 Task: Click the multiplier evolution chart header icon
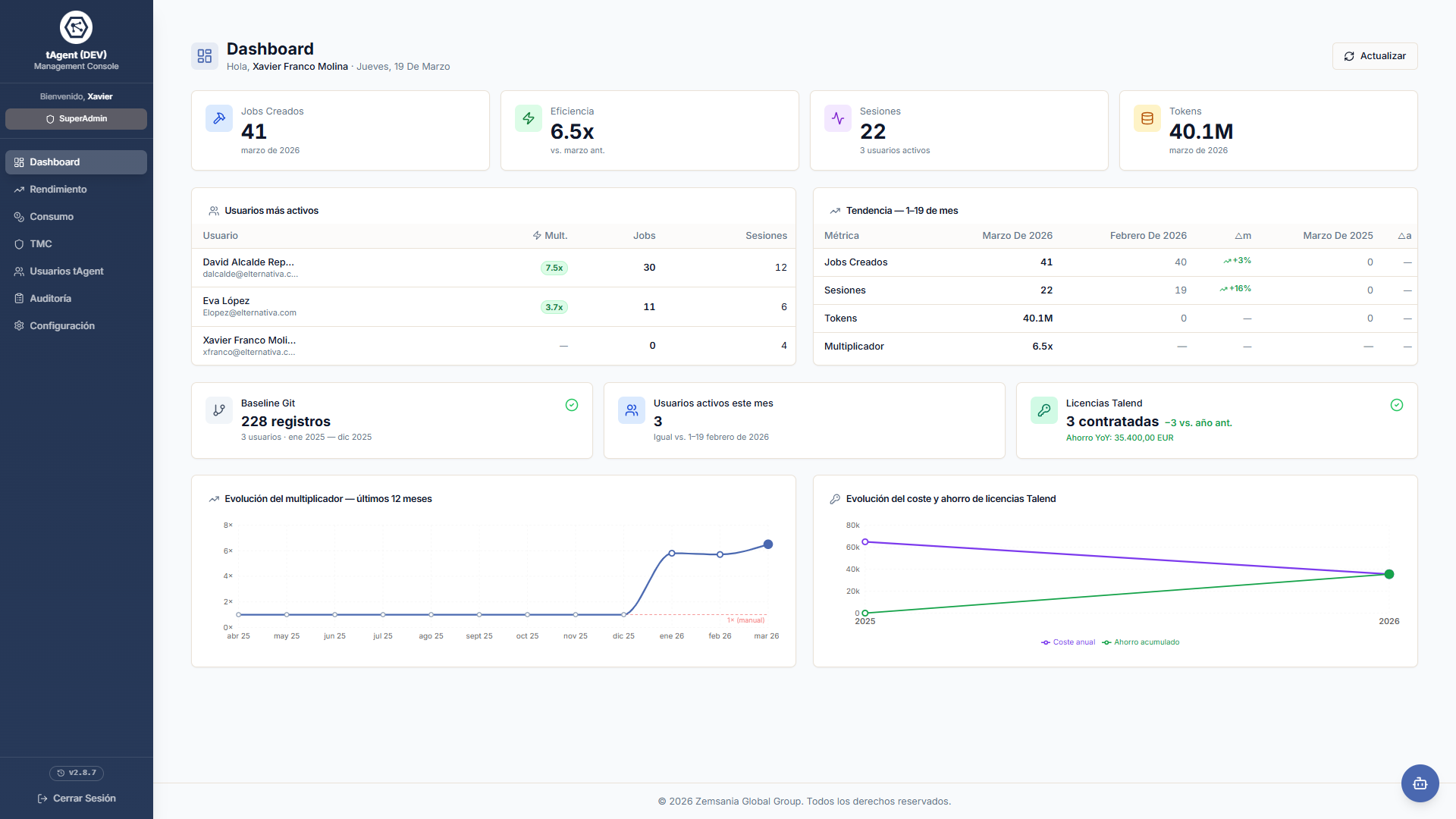click(x=214, y=499)
